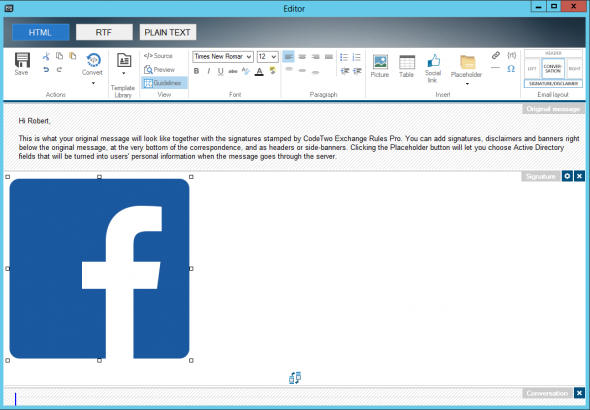Open Signature section settings gear

(567, 176)
